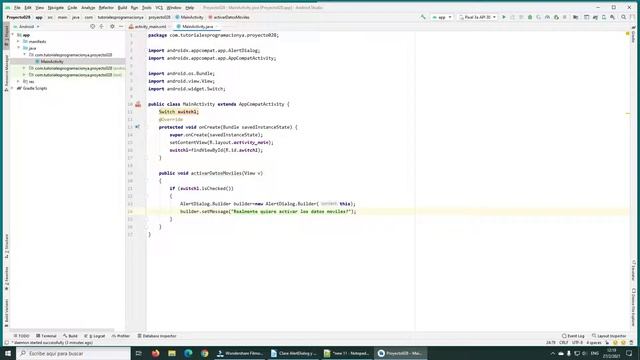This screenshot has height=360, width=640.
Task: Open the notification center on the taskbar
Action: point(629,353)
